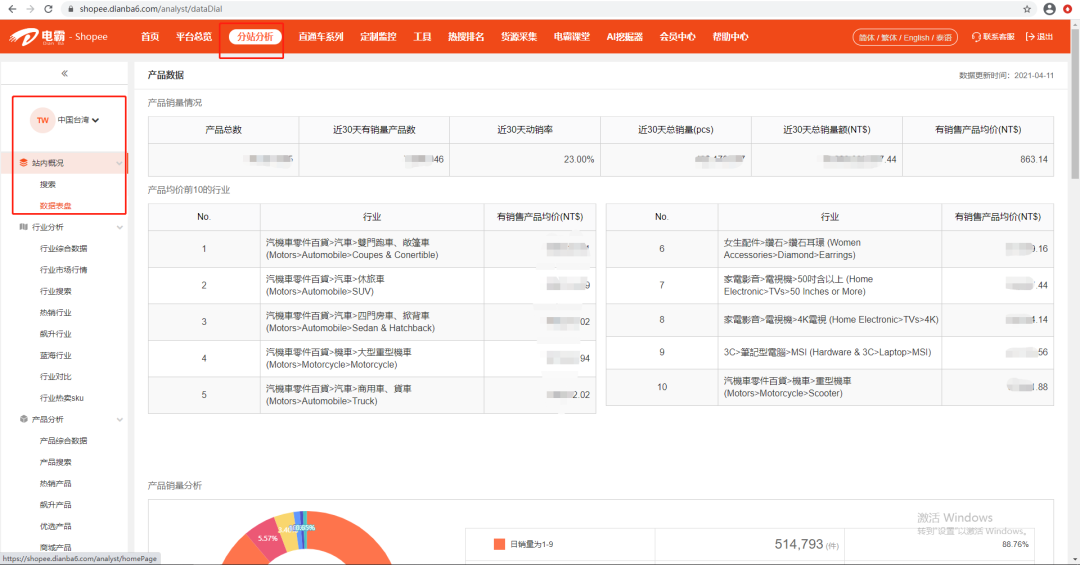Open 蓝海行业 in the sidebar
This screenshot has height=565, width=1080.
(55, 355)
